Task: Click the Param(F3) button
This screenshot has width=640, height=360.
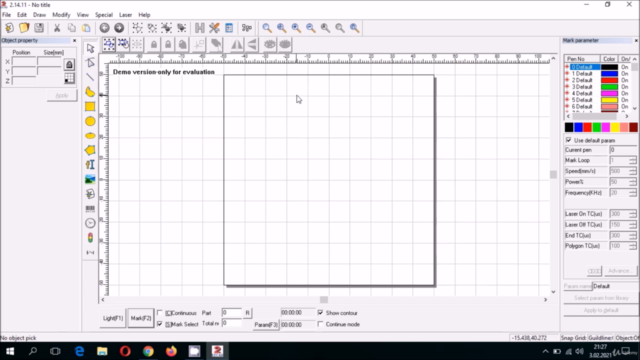Action: tap(266, 325)
